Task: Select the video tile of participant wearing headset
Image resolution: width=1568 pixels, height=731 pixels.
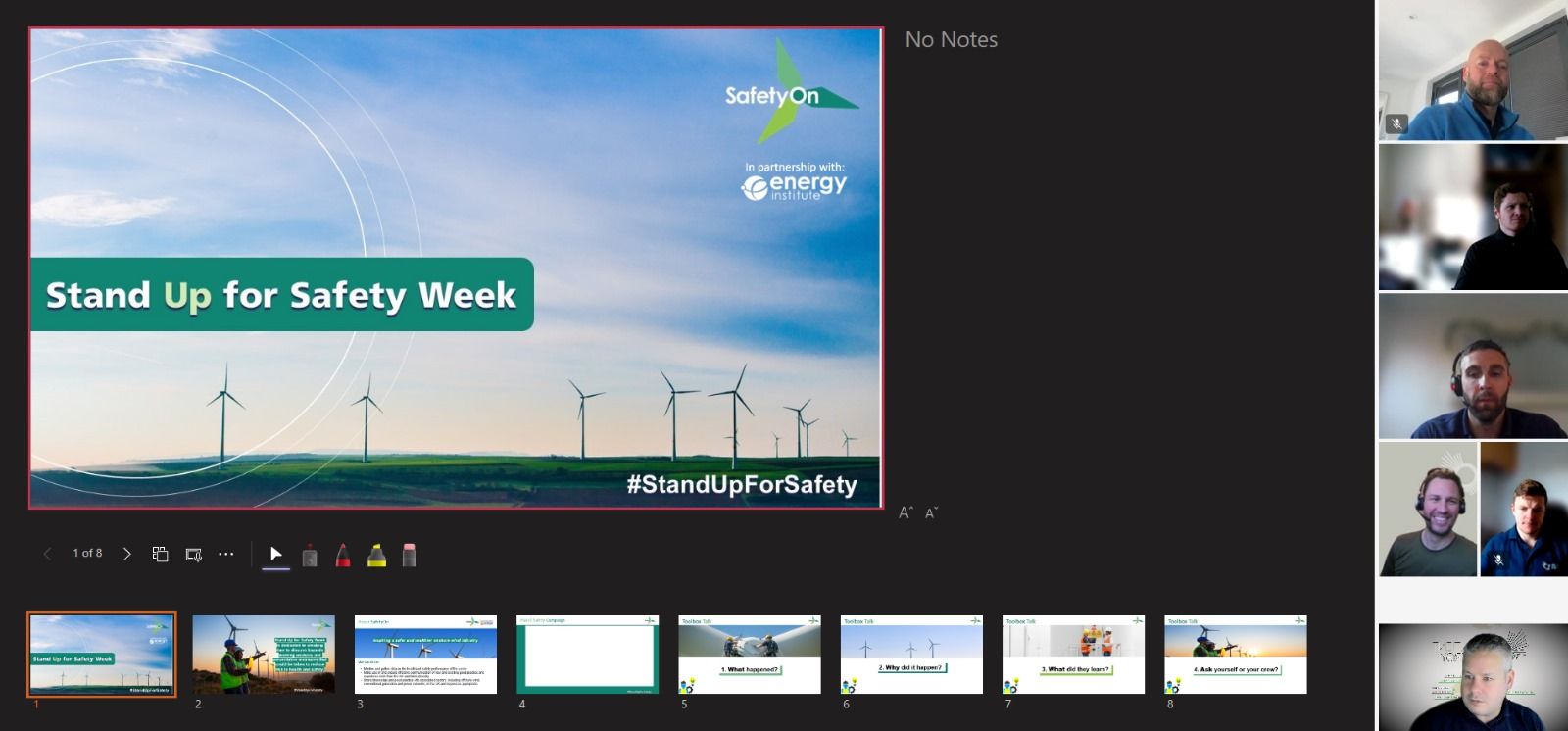Action: click(1473, 366)
